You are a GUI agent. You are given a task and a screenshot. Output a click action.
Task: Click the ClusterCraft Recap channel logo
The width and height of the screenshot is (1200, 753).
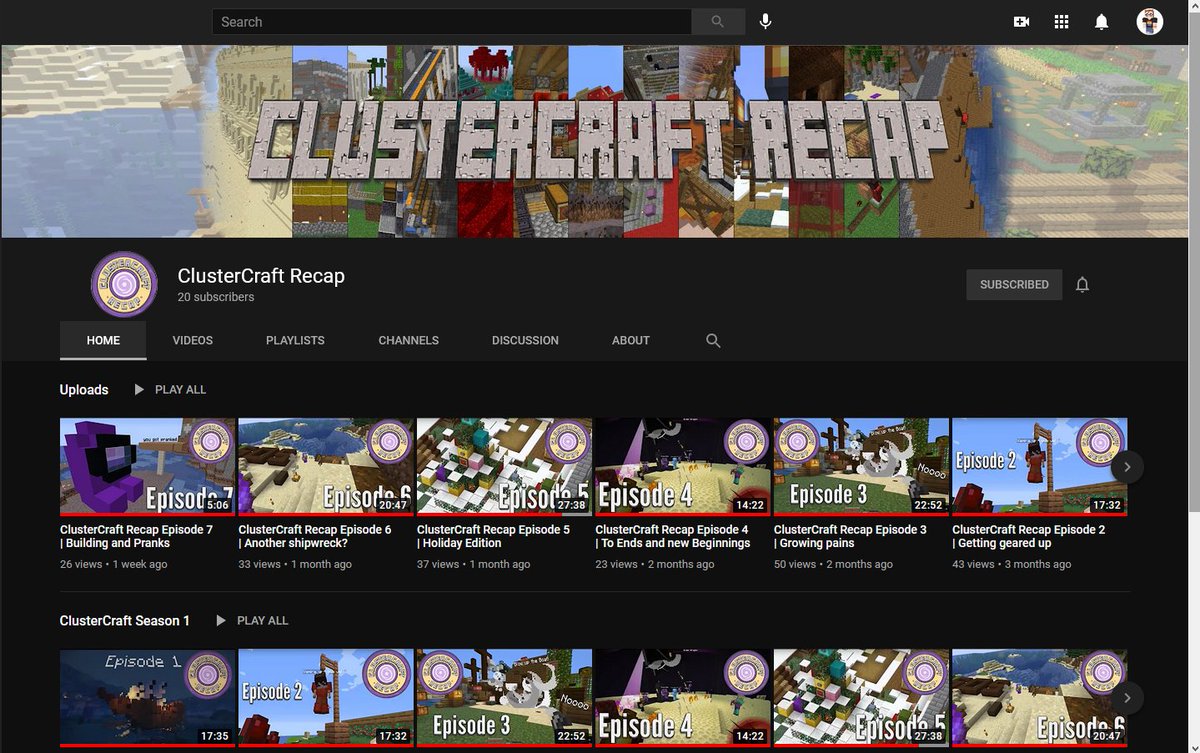pyautogui.click(x=124, y=284)
